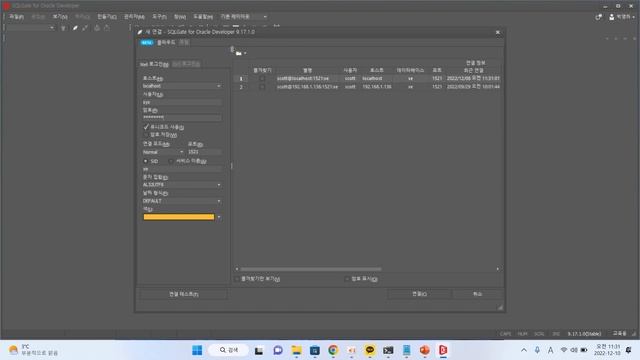Click the user account icon at top right
The image size is (640, 360).
pyautogui.click(x=611, y=17)
